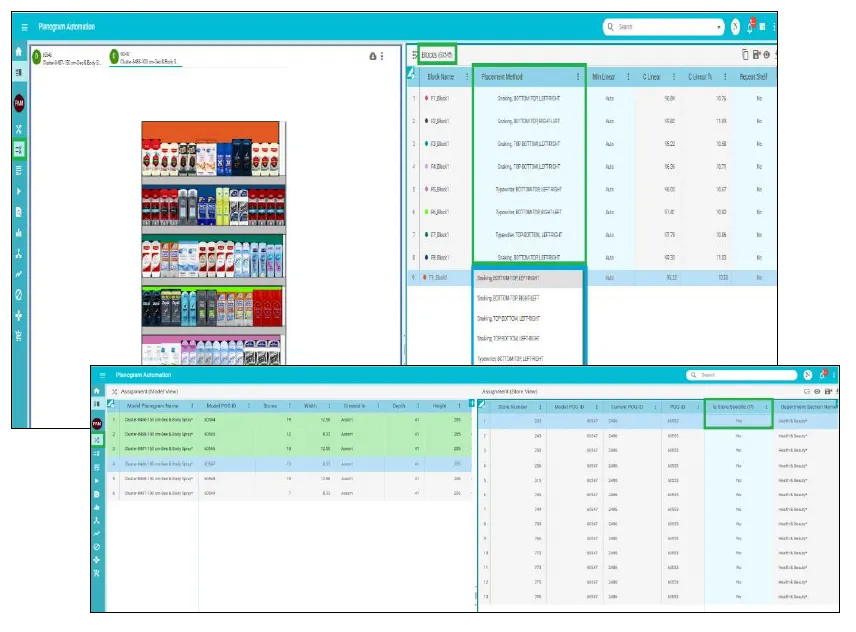Open Min Linear column options menu
Image resolution: width=856 pixels, height=632 pixels.
click(628, 77)
